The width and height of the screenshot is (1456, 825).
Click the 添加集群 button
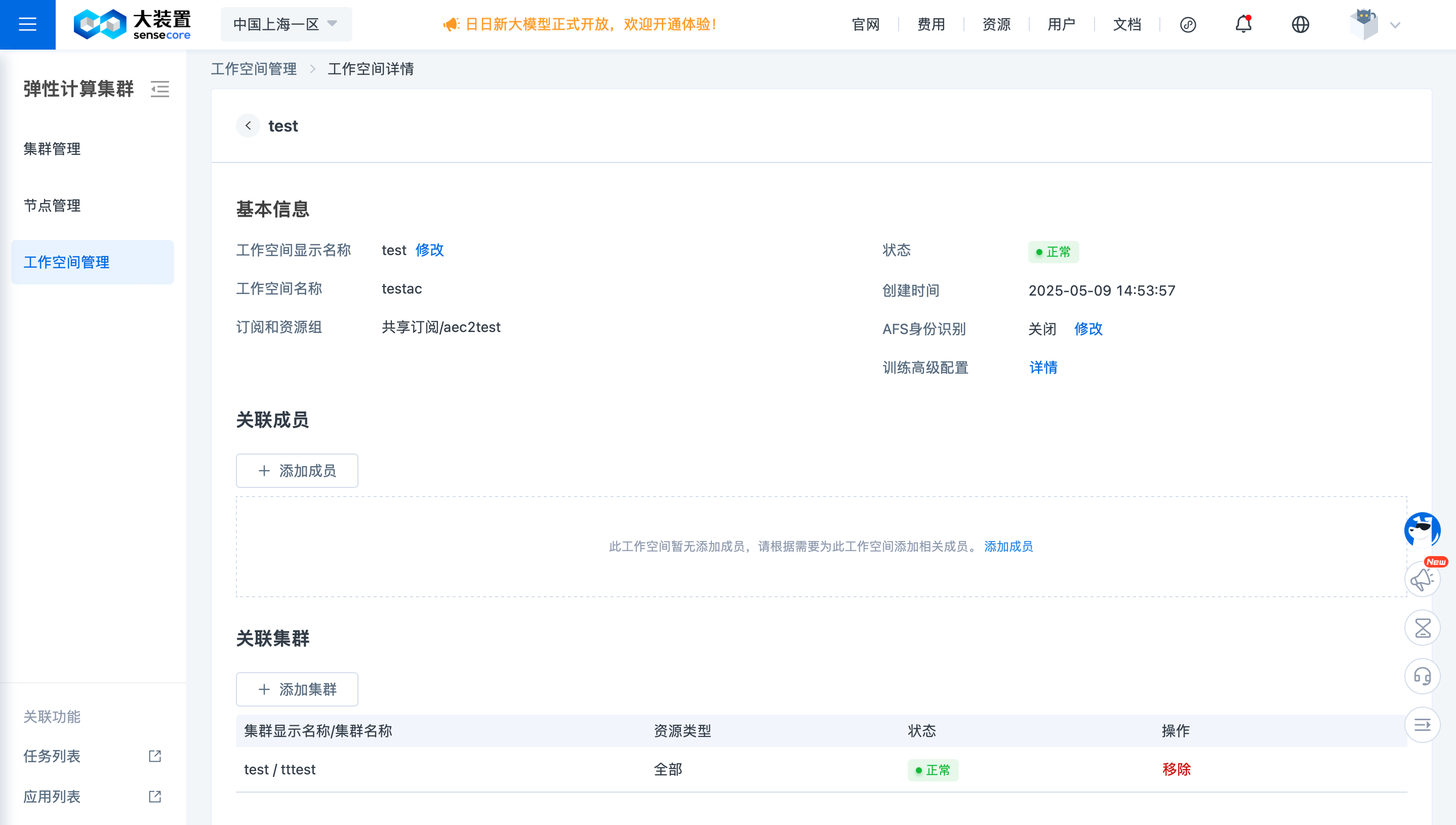point(297,689)
